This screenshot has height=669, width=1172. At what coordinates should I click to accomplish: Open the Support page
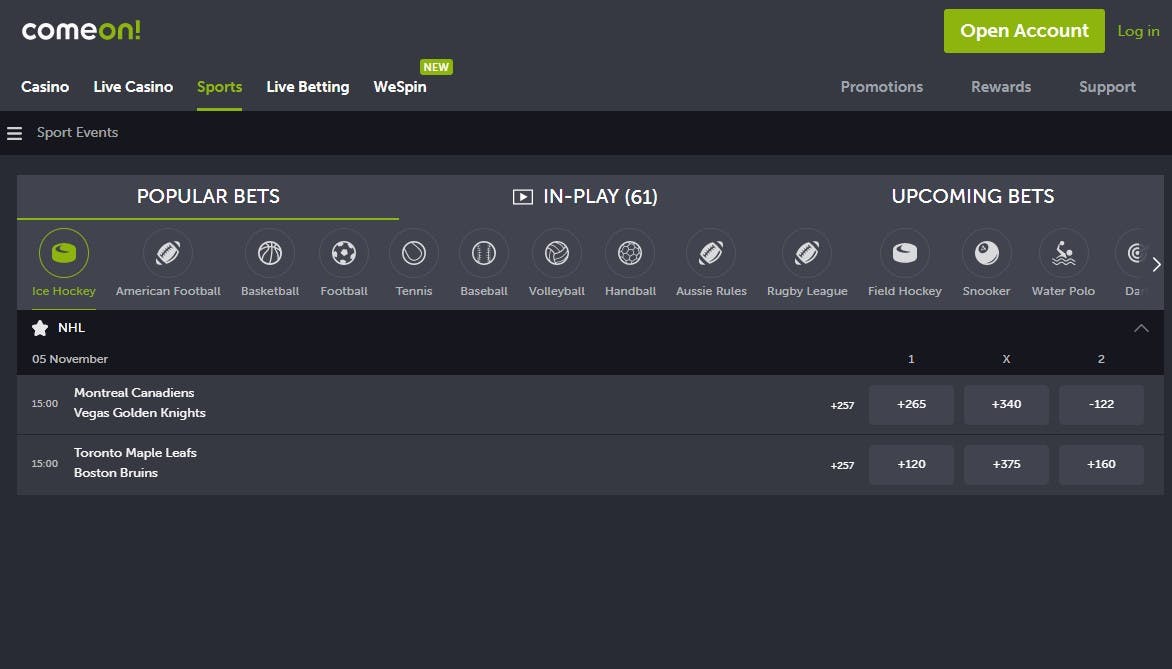(x=1107, y=87)
